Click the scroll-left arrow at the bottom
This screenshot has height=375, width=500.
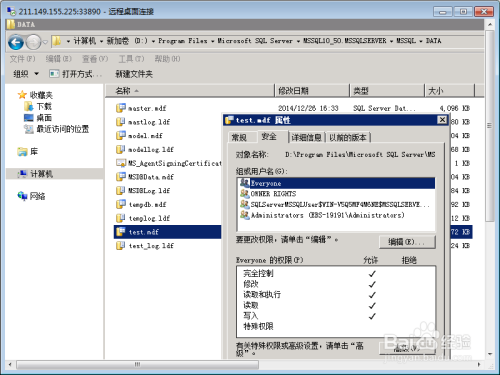[10, 364]
